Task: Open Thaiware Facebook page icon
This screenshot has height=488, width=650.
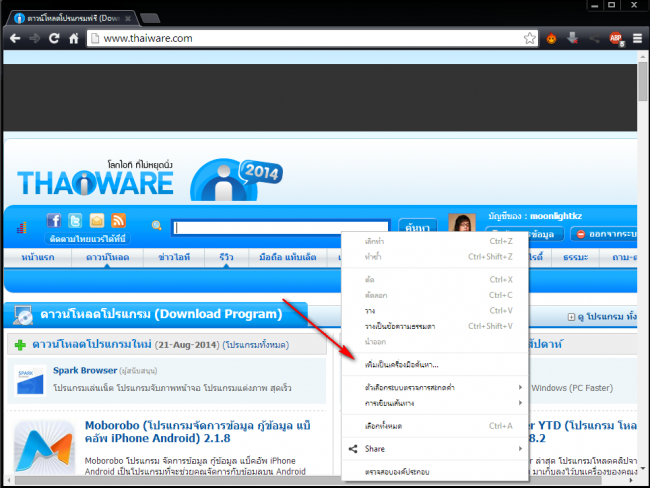Action: (x=53, y=220)
